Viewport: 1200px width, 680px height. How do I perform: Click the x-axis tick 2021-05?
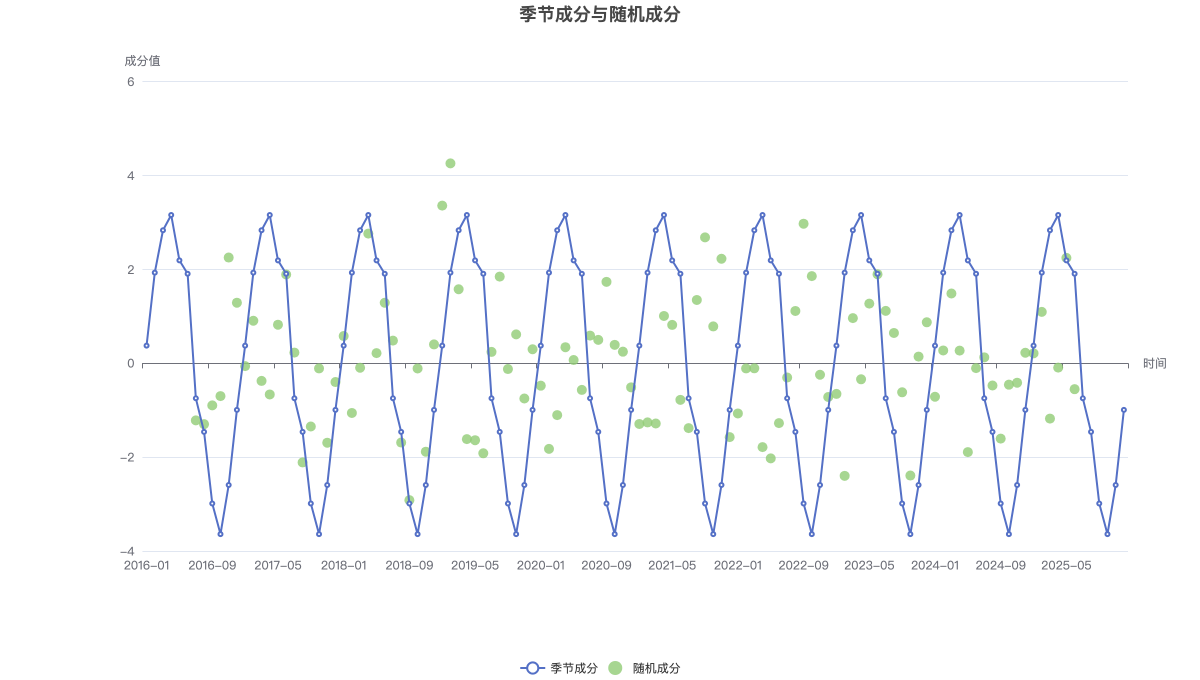(672, 565)
